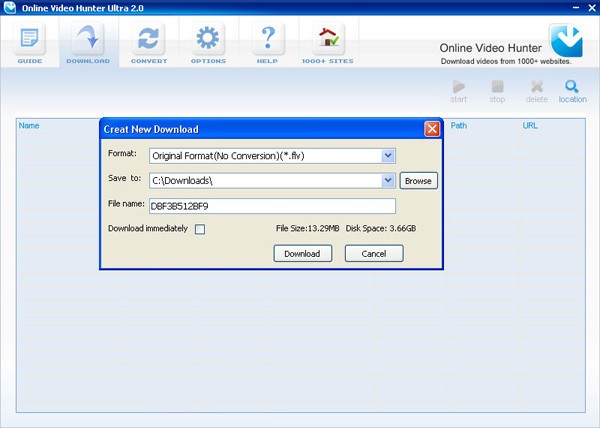
Task: Minimize the Online Video Hunter window
Action: tap(576, 8)
